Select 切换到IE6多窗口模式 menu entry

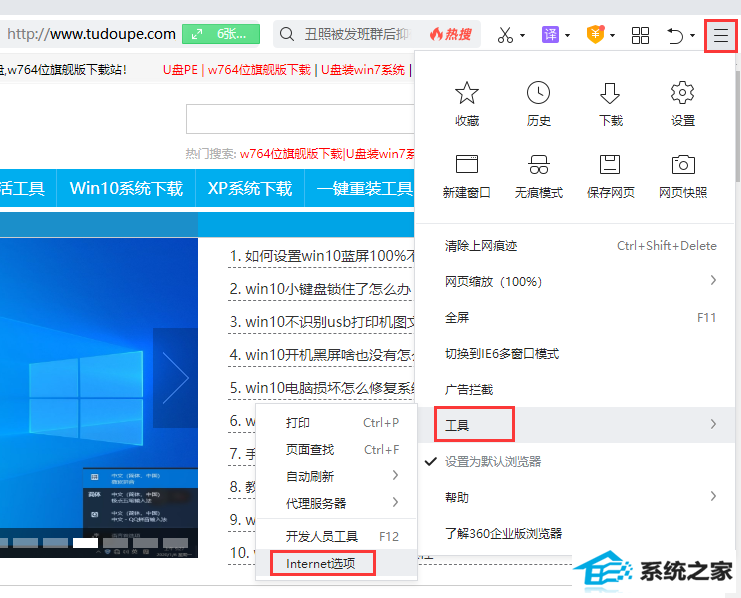pyautogui.click(x=575, y=353)
